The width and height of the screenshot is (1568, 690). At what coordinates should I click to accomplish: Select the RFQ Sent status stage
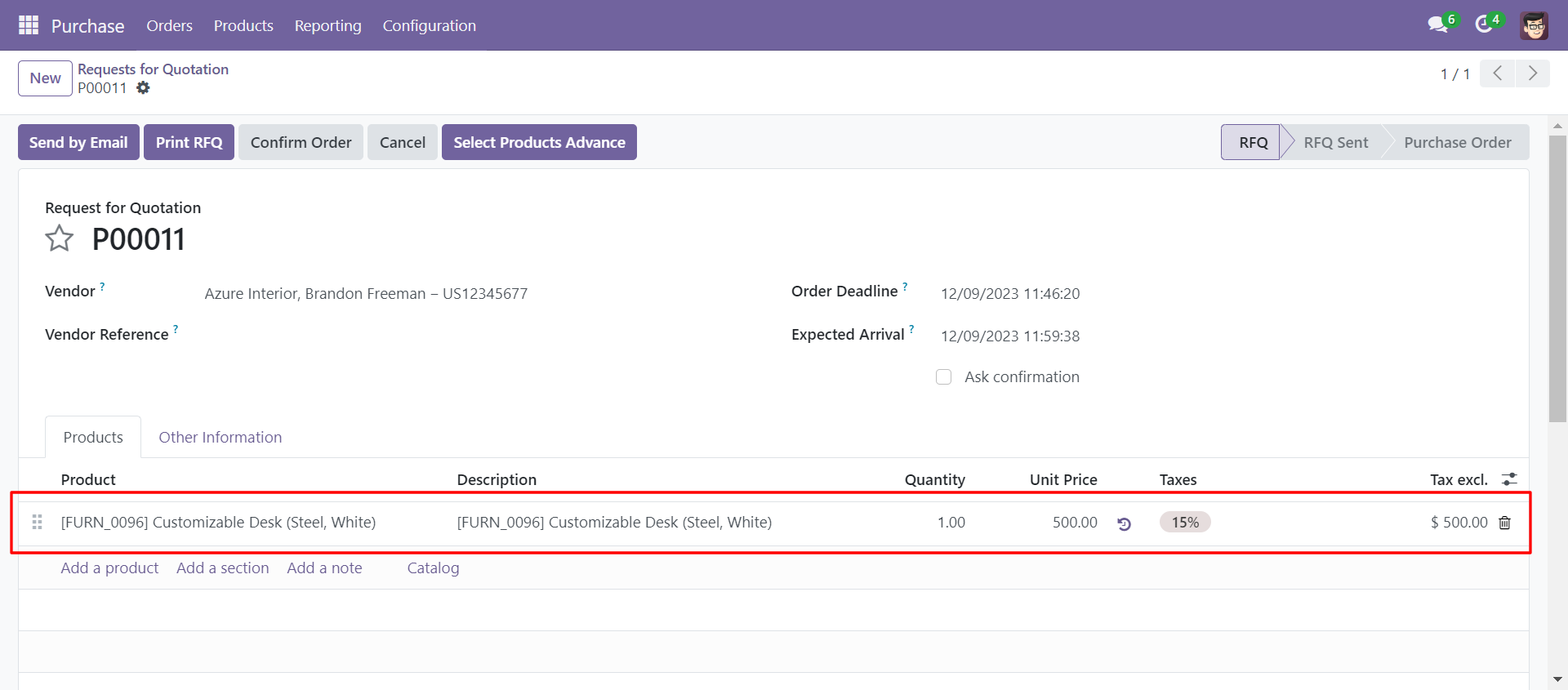1335,142
